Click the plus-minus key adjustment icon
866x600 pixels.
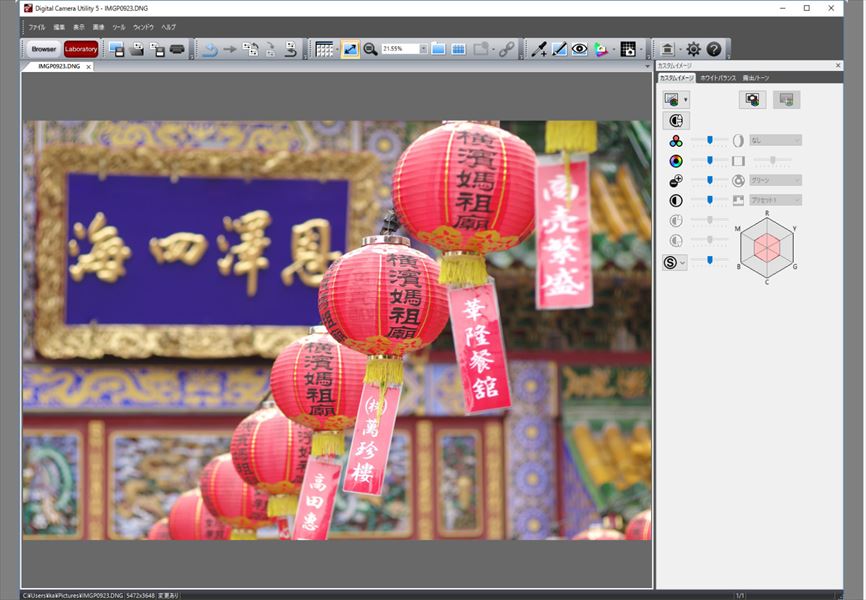[x=676, y=181]
